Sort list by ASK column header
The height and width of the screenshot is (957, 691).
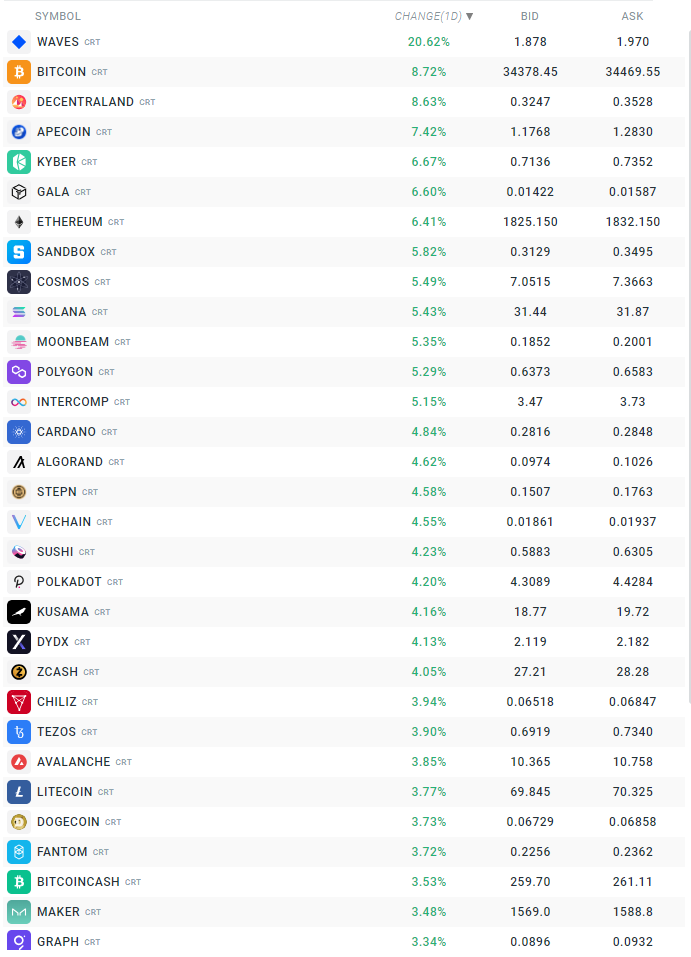tap(632, 16)
